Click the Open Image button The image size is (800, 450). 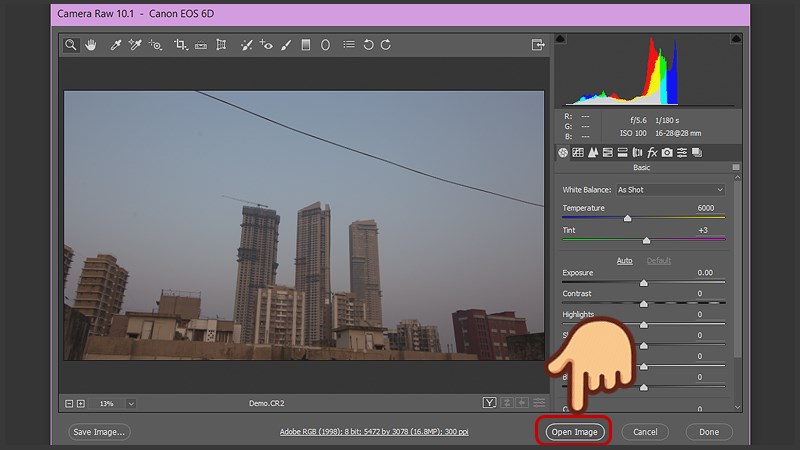coord(574,432)
